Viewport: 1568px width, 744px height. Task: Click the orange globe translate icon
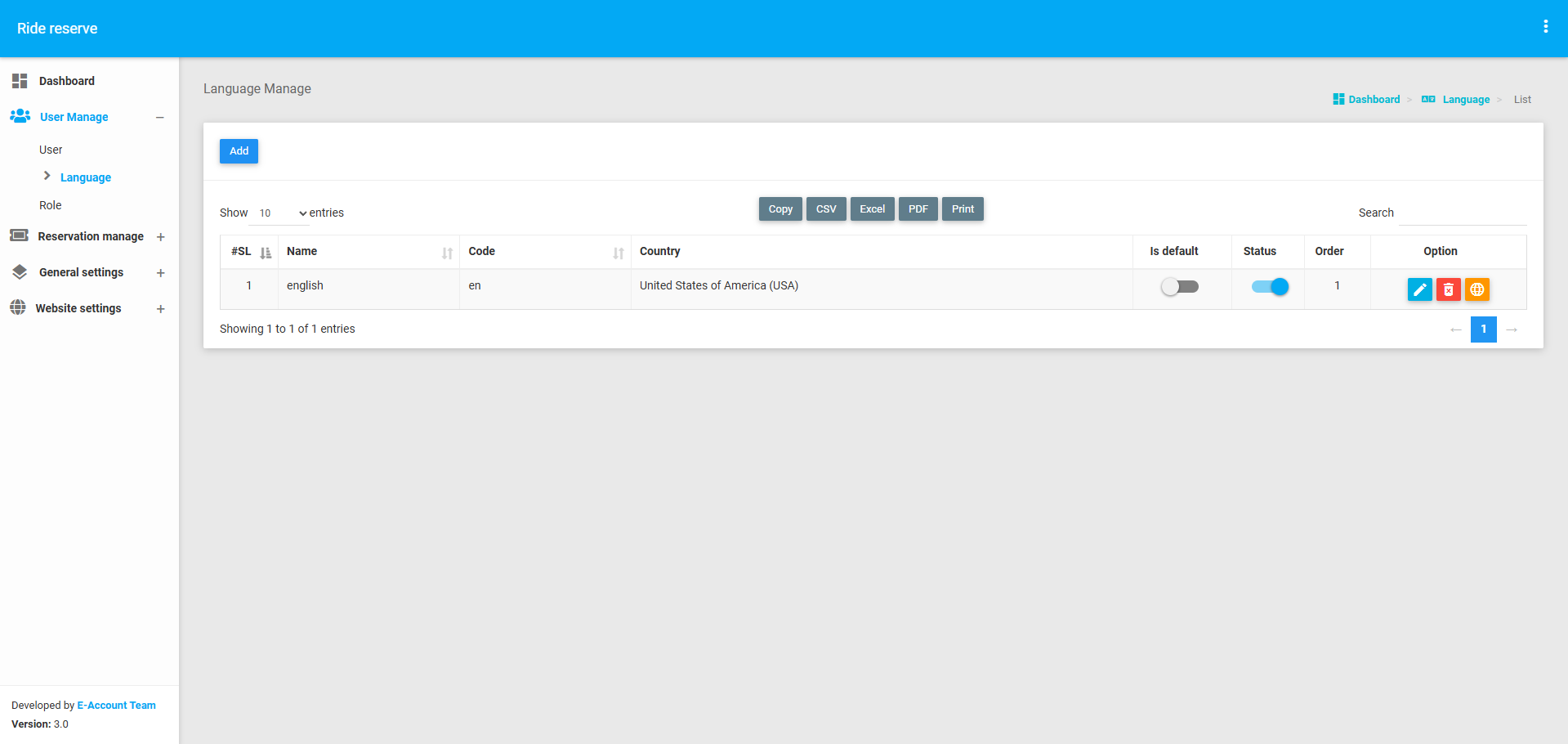pyautogui.click(x=1476, y=289)
